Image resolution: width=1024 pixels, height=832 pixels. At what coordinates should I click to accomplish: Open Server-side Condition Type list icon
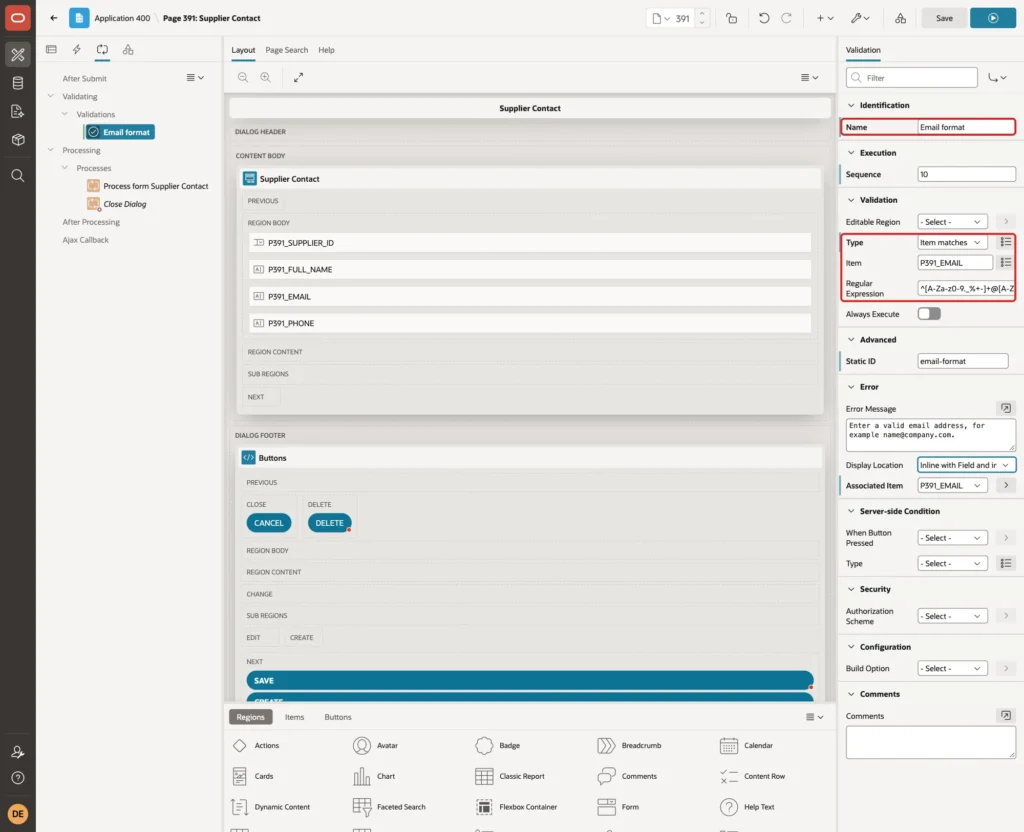(1005, 563)
